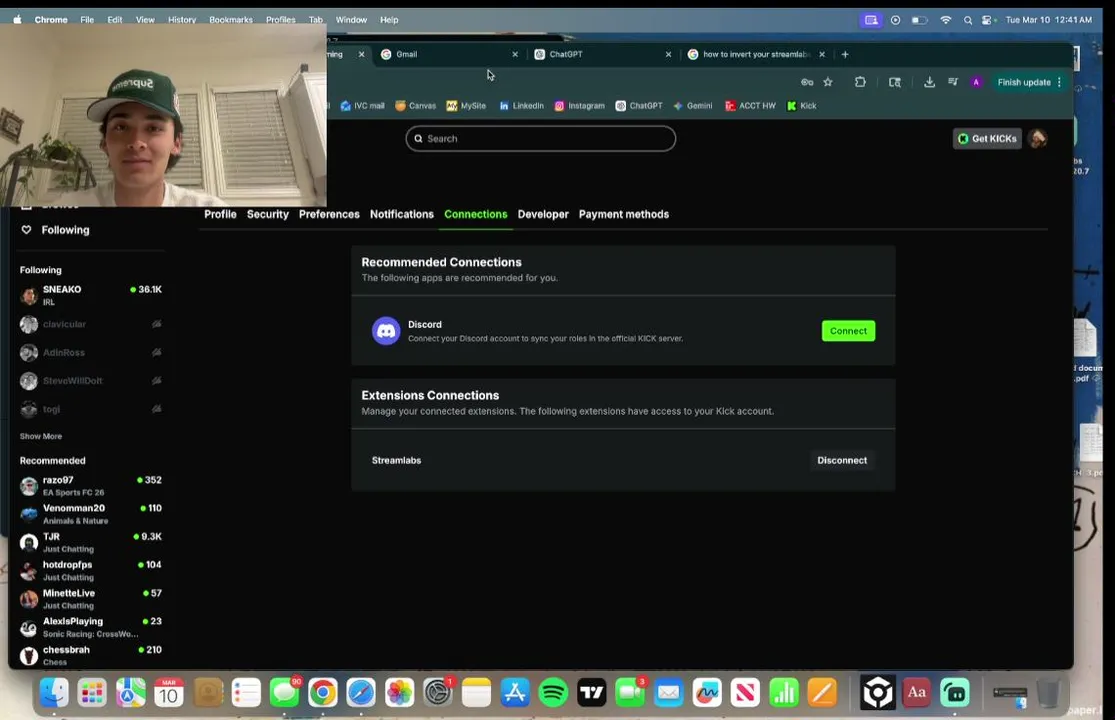Click the Kick search field
Screen dimensions: 1115x720
pyautogui.click(x=540, y=139)
